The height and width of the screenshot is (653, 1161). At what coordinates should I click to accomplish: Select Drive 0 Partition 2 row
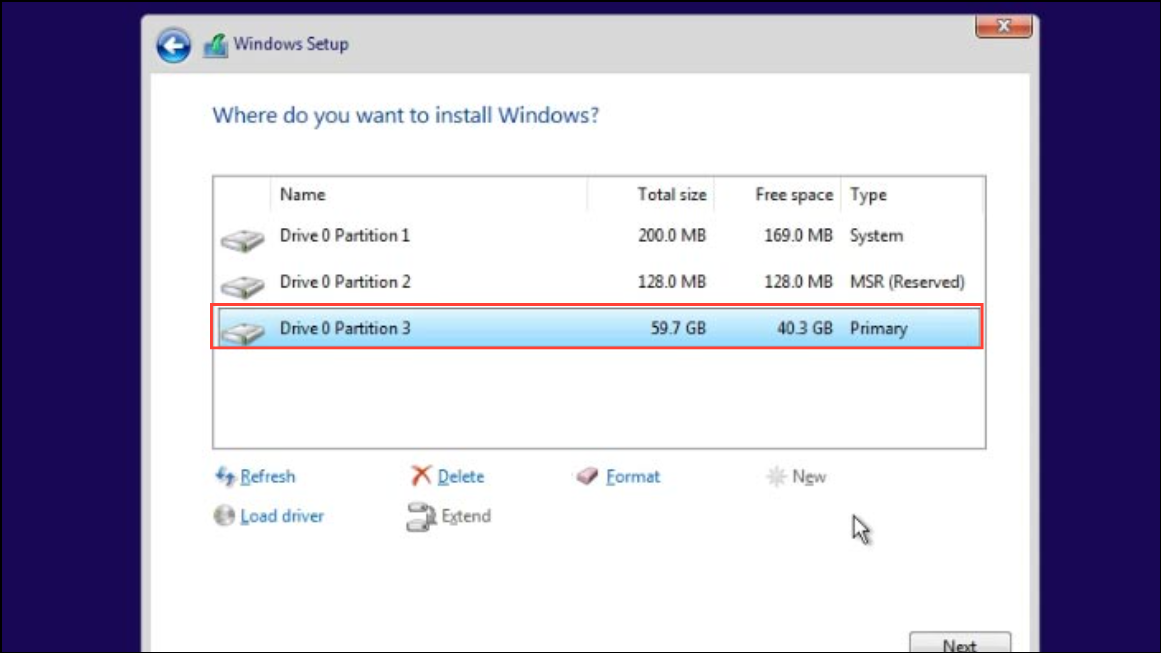598,282
